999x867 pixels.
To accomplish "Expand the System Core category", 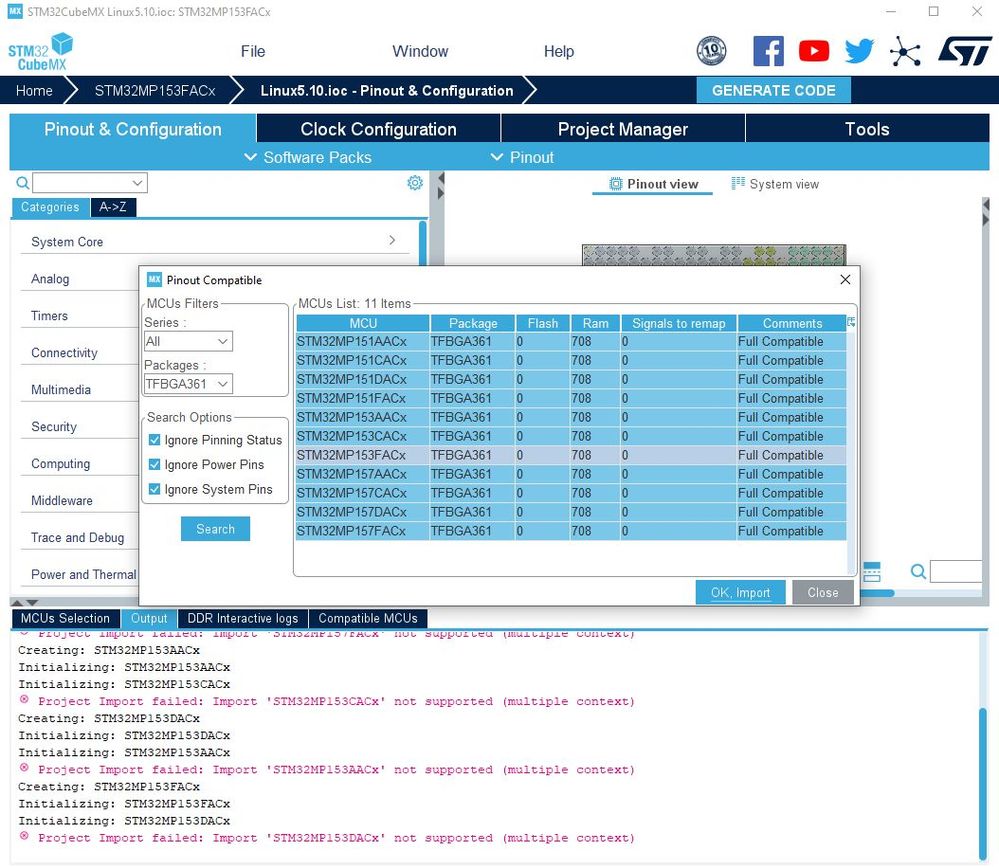I will tap(213, 242).
